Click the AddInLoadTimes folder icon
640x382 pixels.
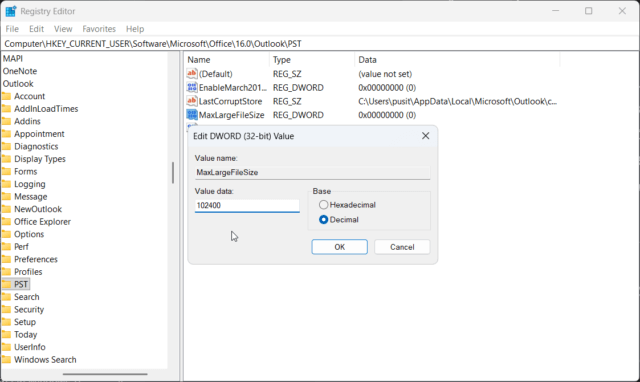pyautogui.click(x=7, y=109)
